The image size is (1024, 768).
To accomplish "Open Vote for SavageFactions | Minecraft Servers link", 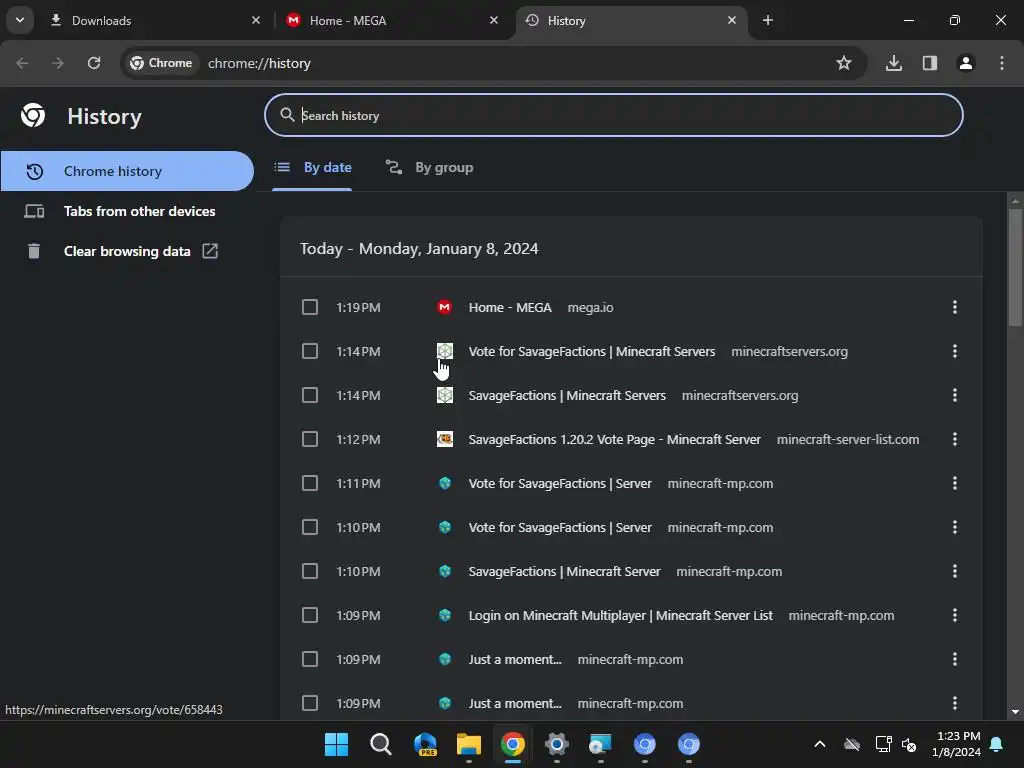I will click(x=592, y=351).
